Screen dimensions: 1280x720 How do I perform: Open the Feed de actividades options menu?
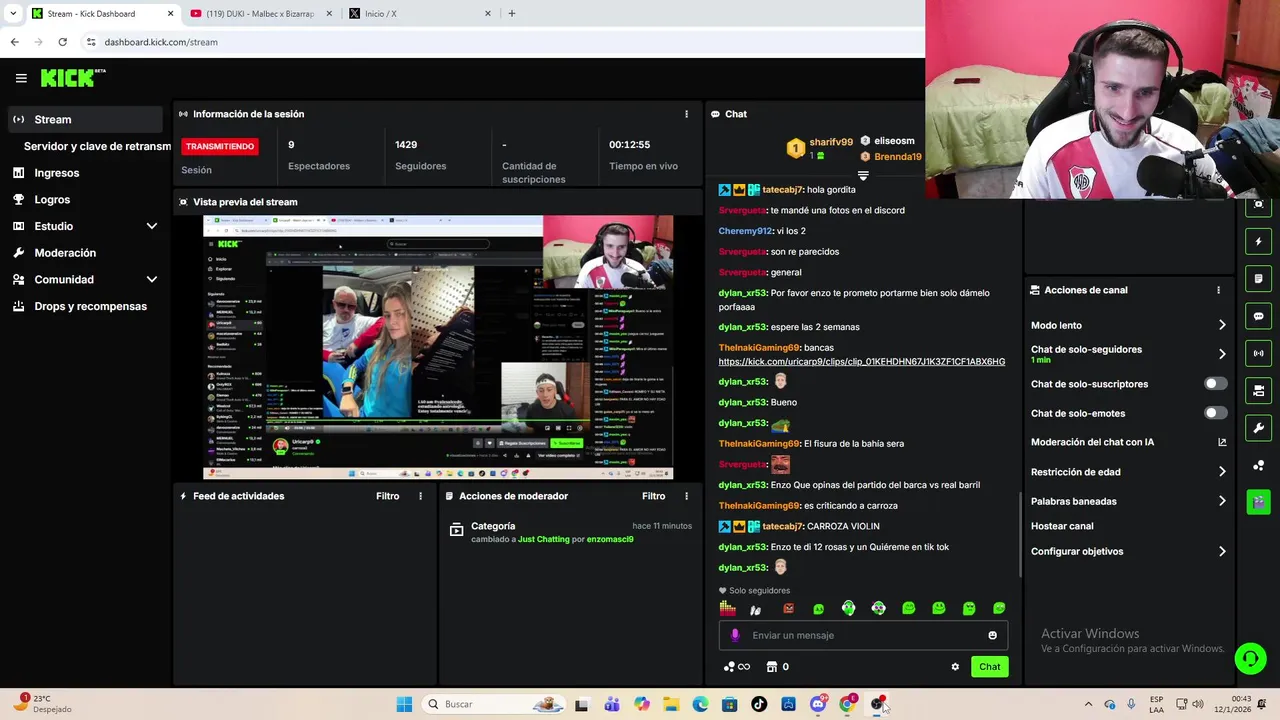[420, 496]
